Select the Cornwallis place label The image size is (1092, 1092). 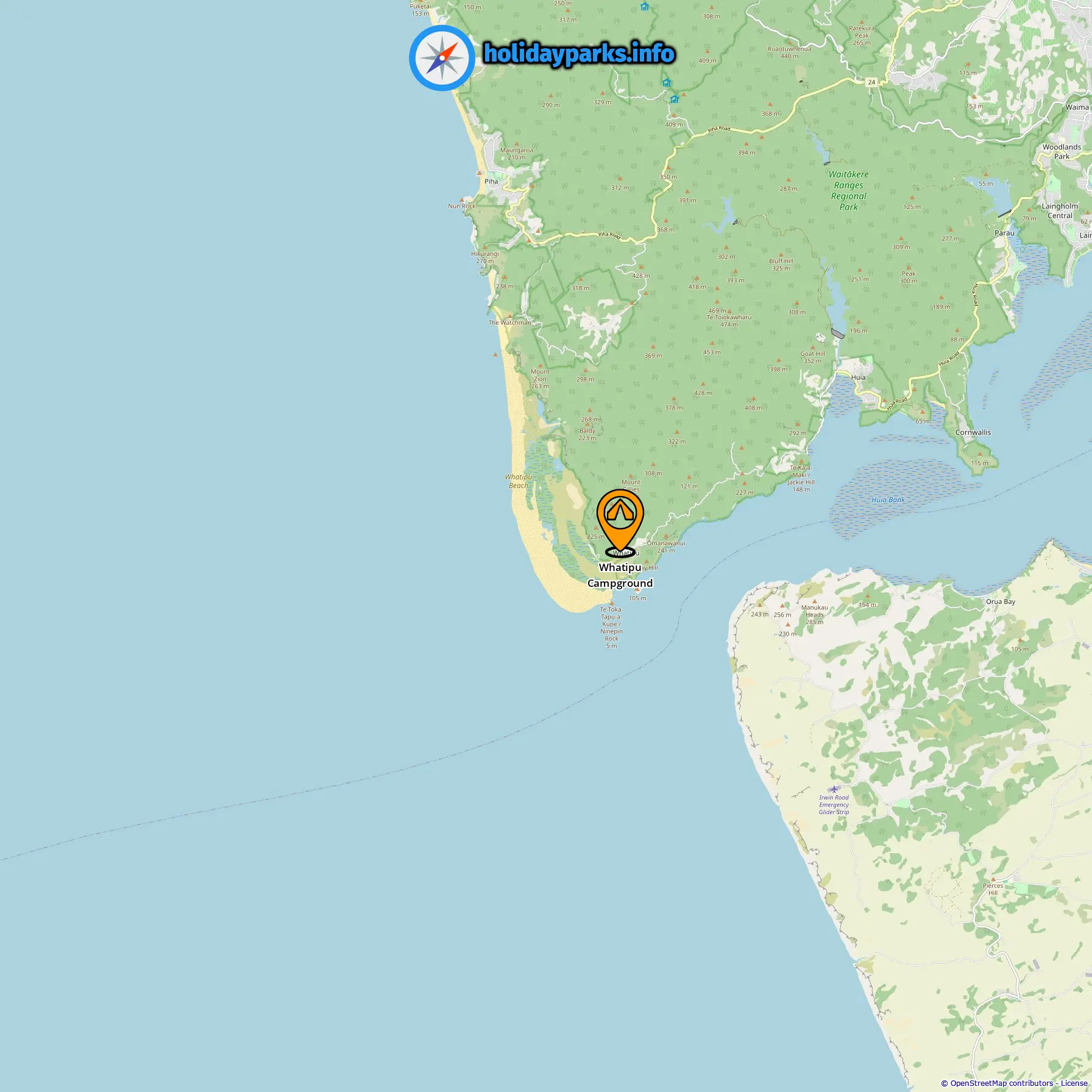[973, 432]
